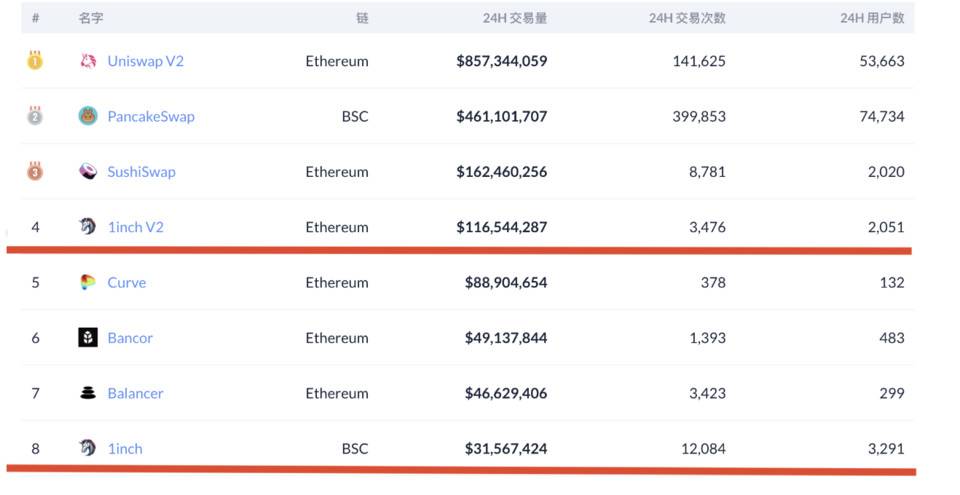960x495 pixels.
Task: Click the 链 column header
Action: [361, 18]
